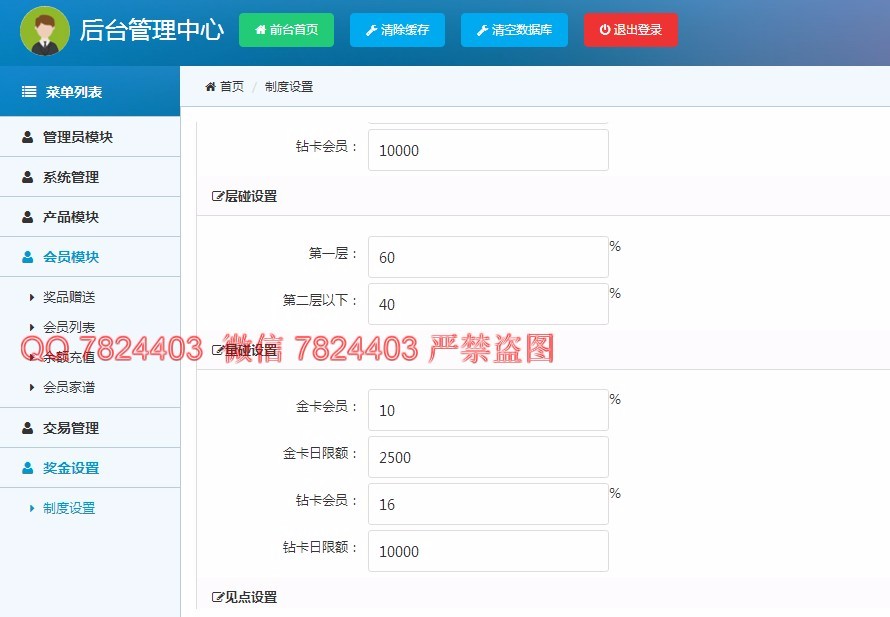Click the 清空数据库 clear database button

(514, 30)
